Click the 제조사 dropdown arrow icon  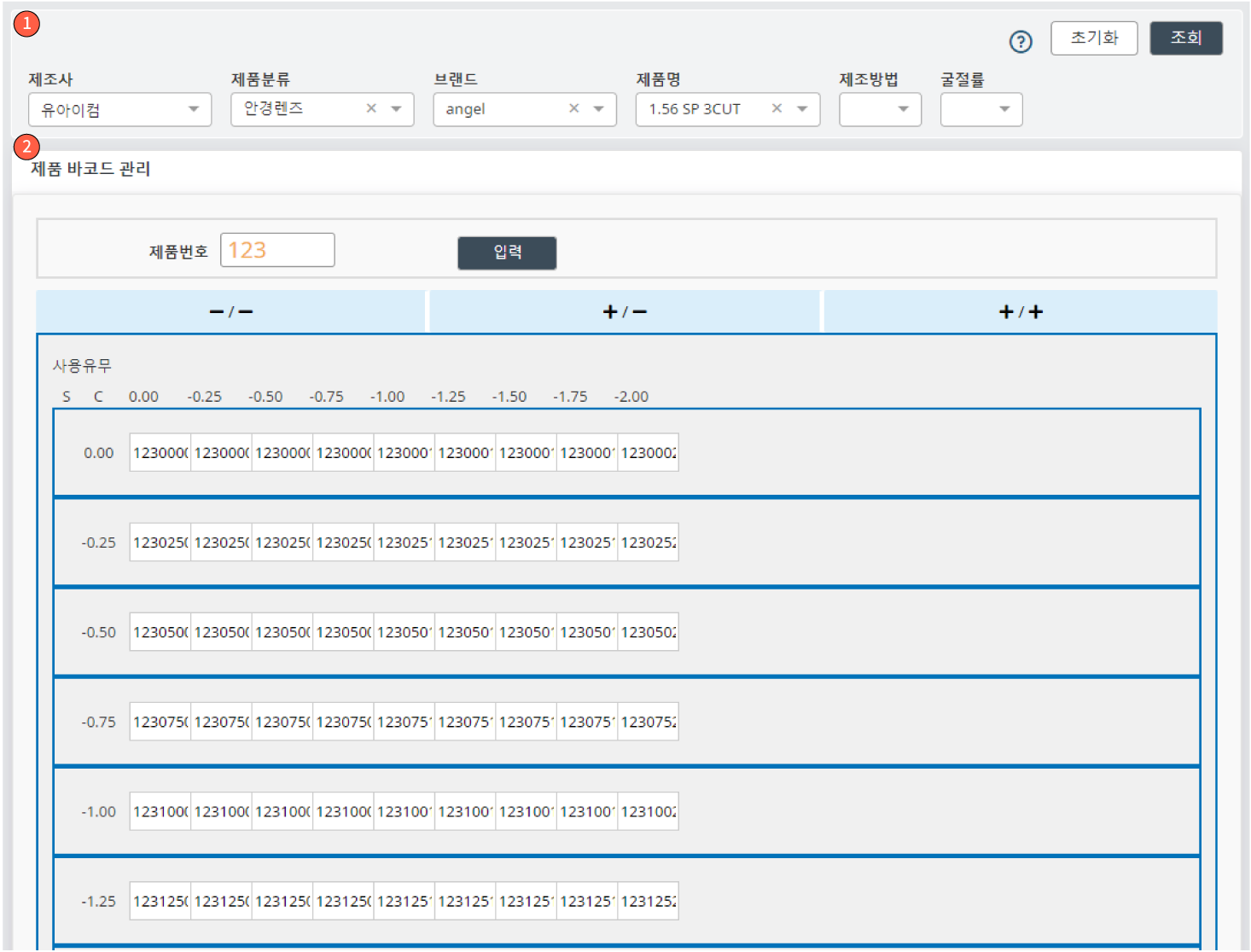(x=195, y=109)
